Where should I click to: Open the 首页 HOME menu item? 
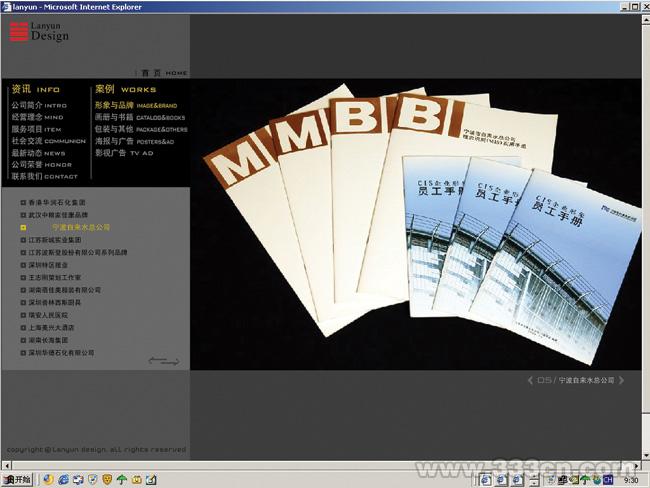click(164, 73)
